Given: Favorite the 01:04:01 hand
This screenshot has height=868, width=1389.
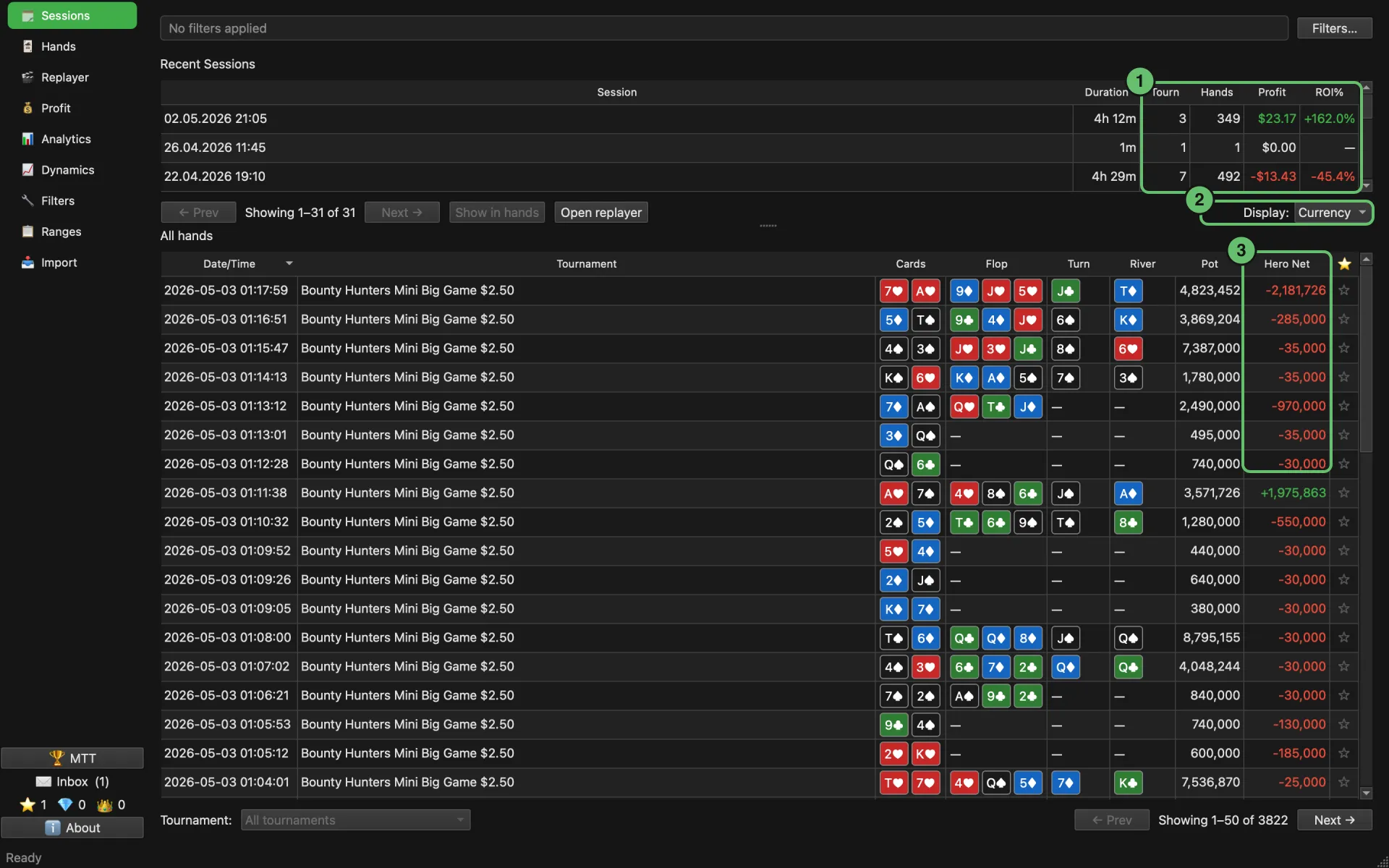Looking at the screenshot, I should (x=1344, y=782).
